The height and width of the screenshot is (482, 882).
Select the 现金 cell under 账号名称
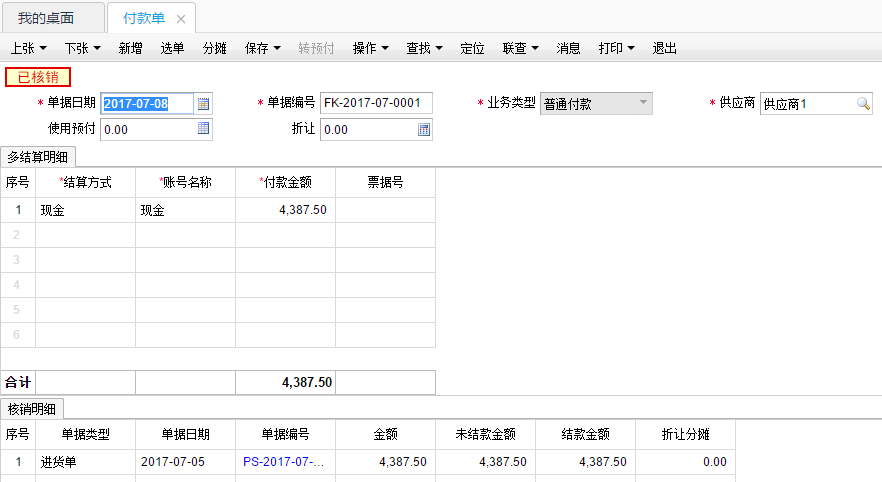[x=185, y=210]
